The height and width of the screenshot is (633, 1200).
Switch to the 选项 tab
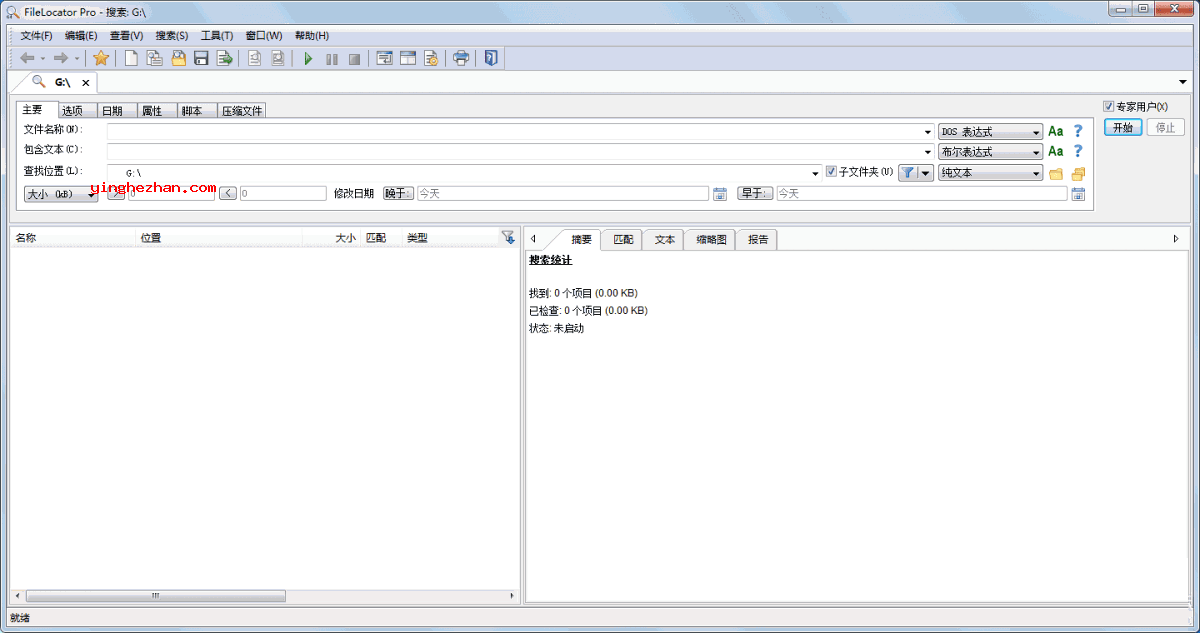pos(76,111)
